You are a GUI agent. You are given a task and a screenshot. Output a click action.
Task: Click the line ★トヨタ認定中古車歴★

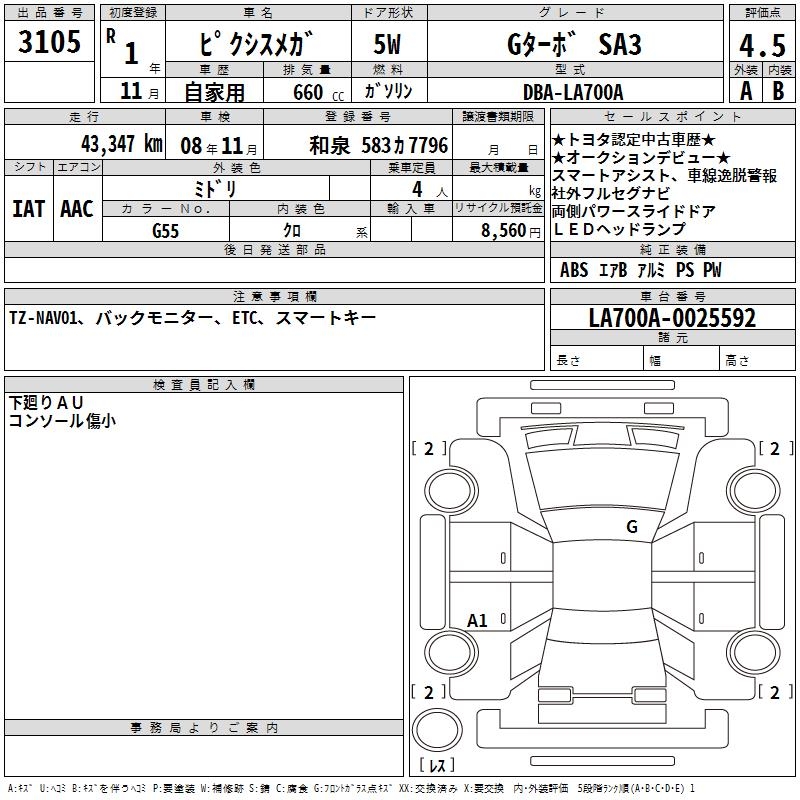coord(633,139)
